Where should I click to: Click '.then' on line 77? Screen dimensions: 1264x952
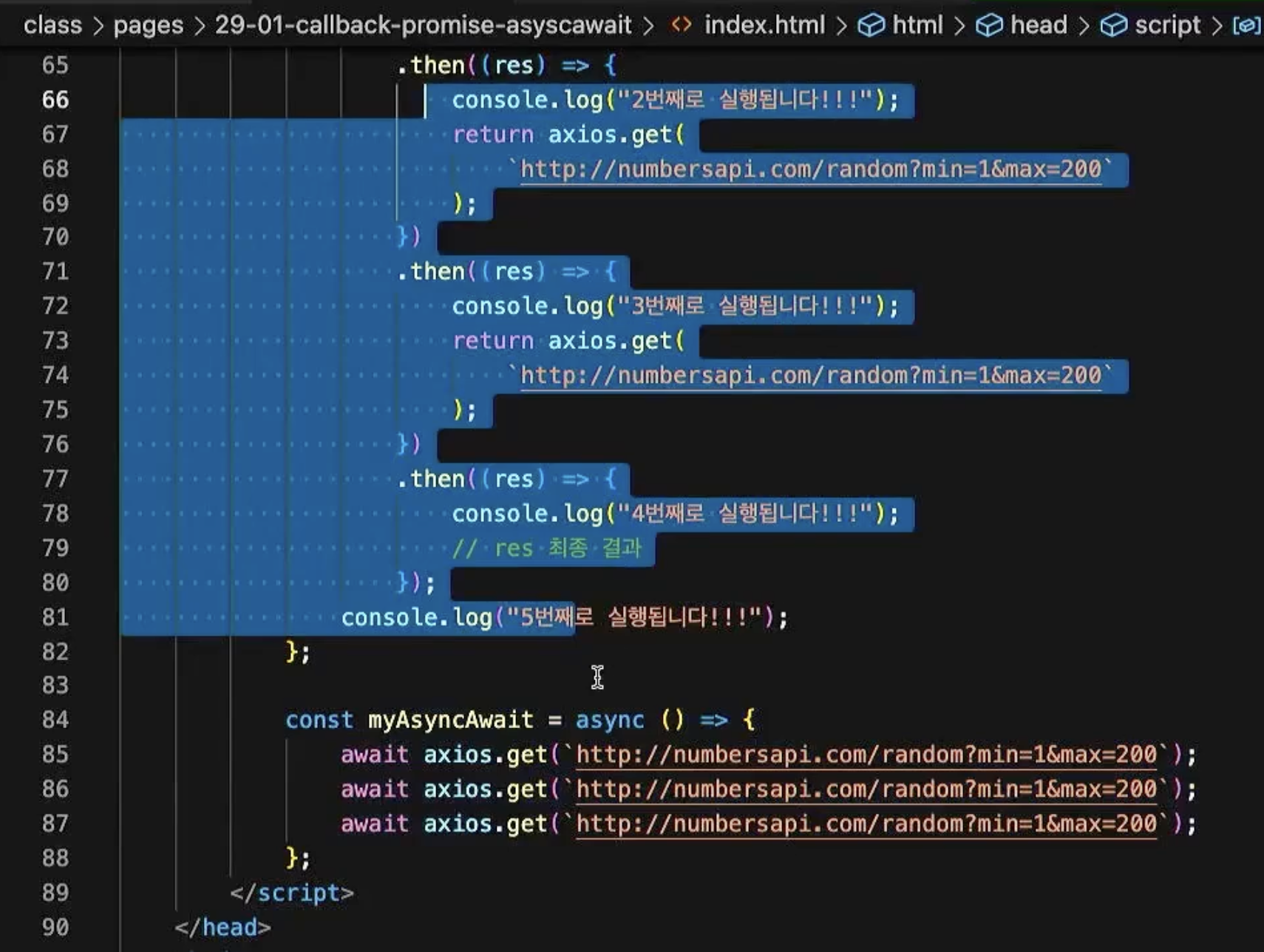(x=431, y=479)
